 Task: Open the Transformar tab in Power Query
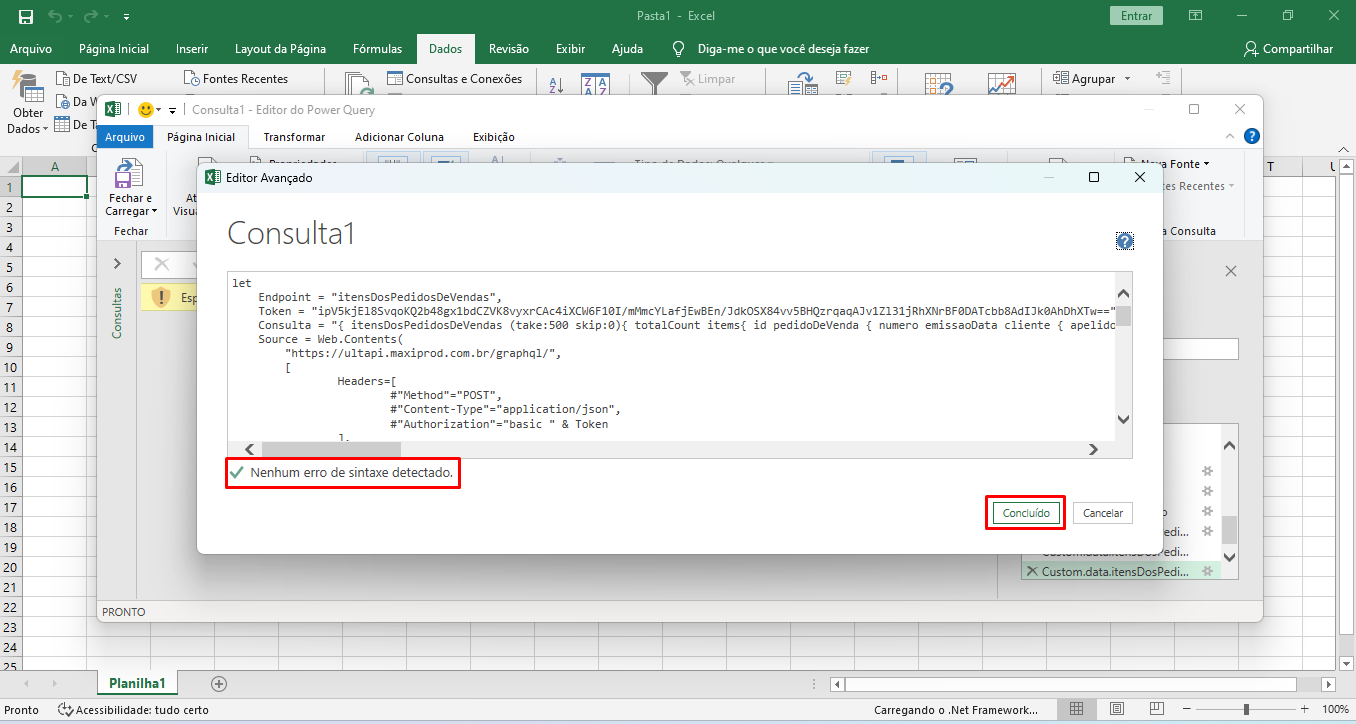click(x=294, y=137)
